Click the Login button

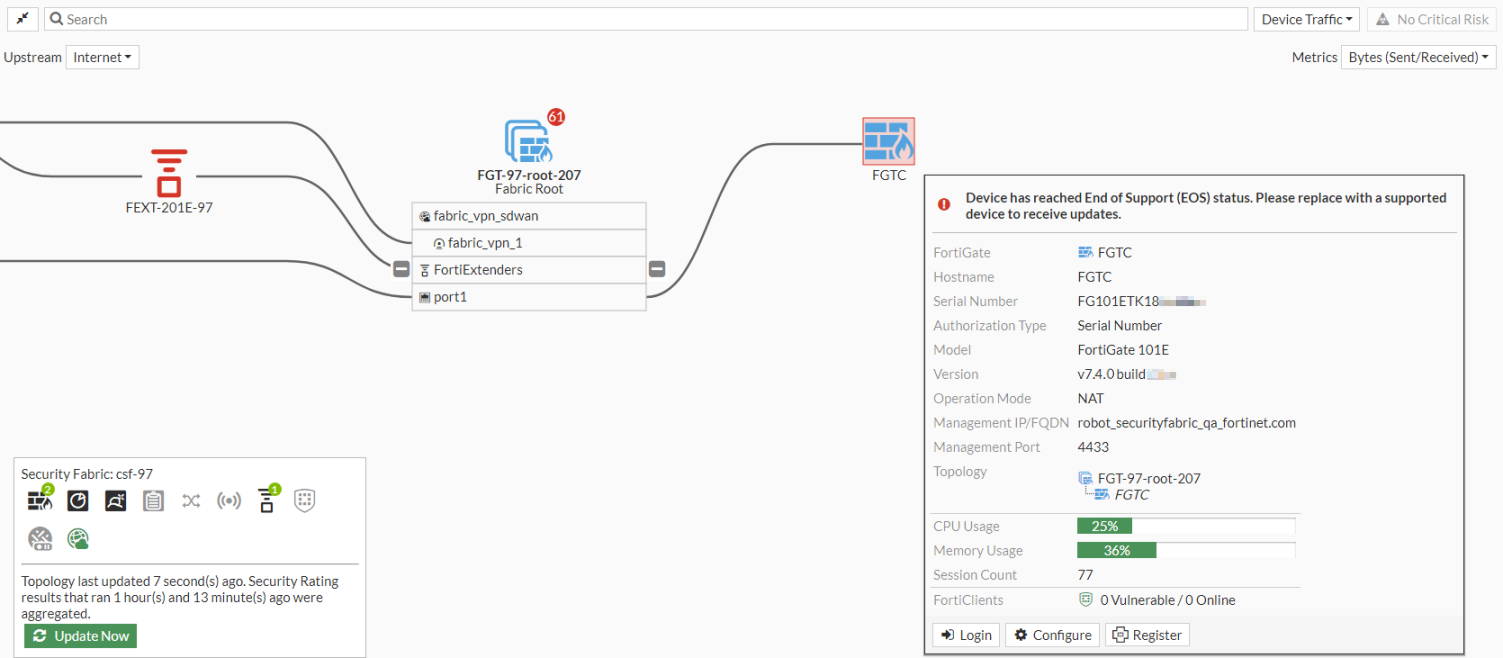click(966, 635)
